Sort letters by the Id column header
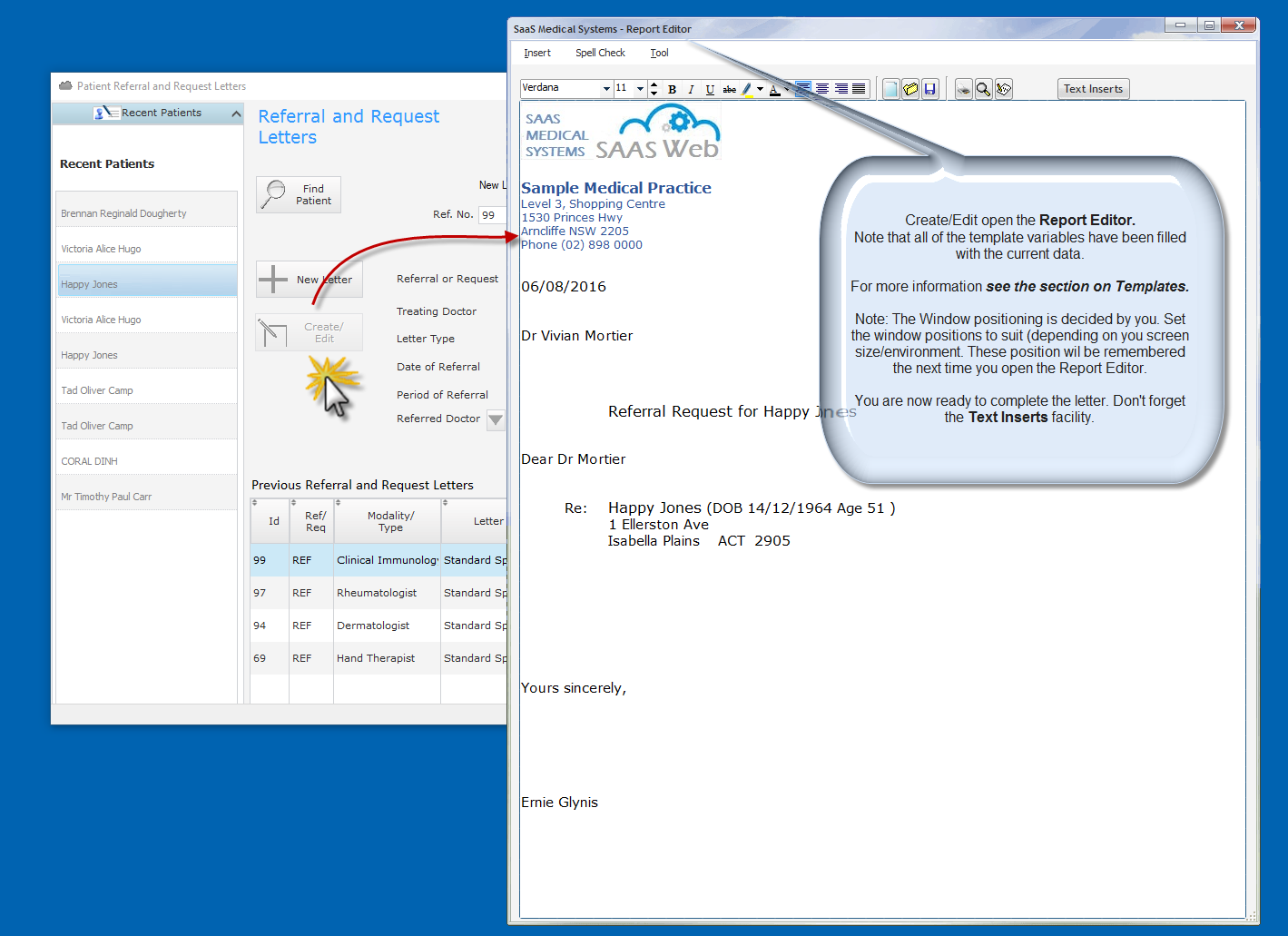Viewport: 1288px width, 936px height. [x=270, y=521]
